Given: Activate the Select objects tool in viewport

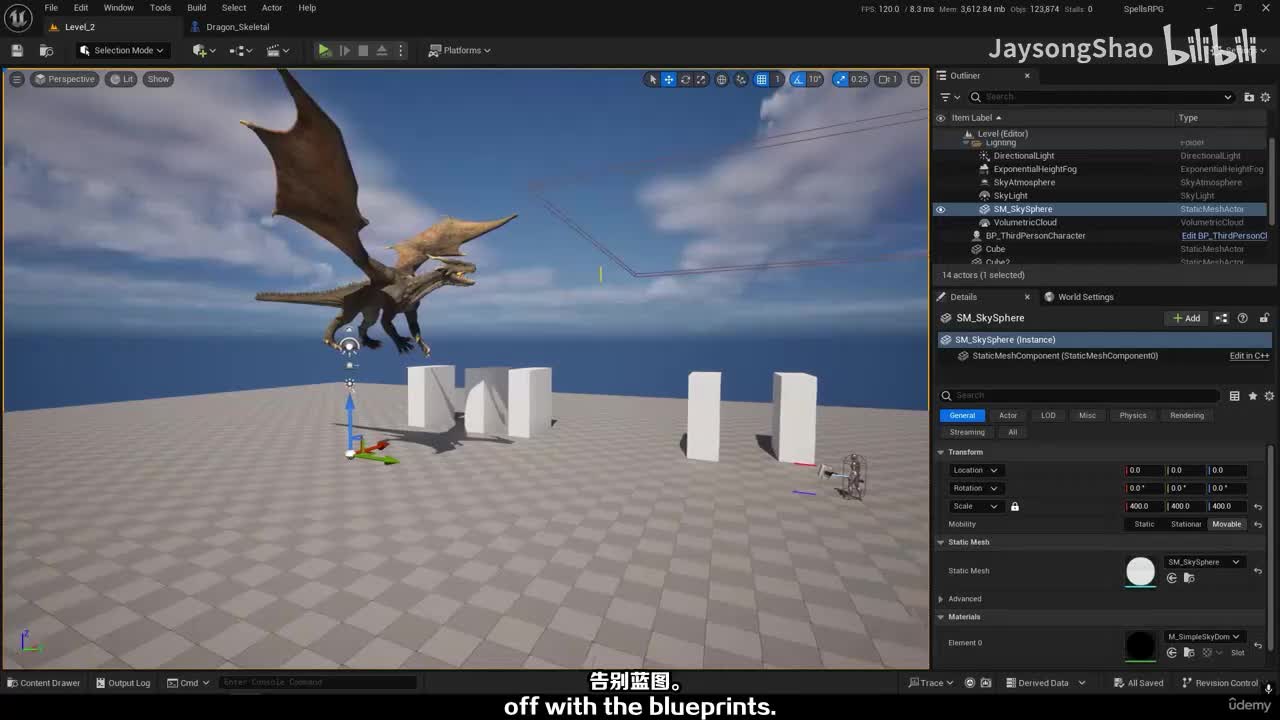Looking at the screenshot, I should click(653, 79).
